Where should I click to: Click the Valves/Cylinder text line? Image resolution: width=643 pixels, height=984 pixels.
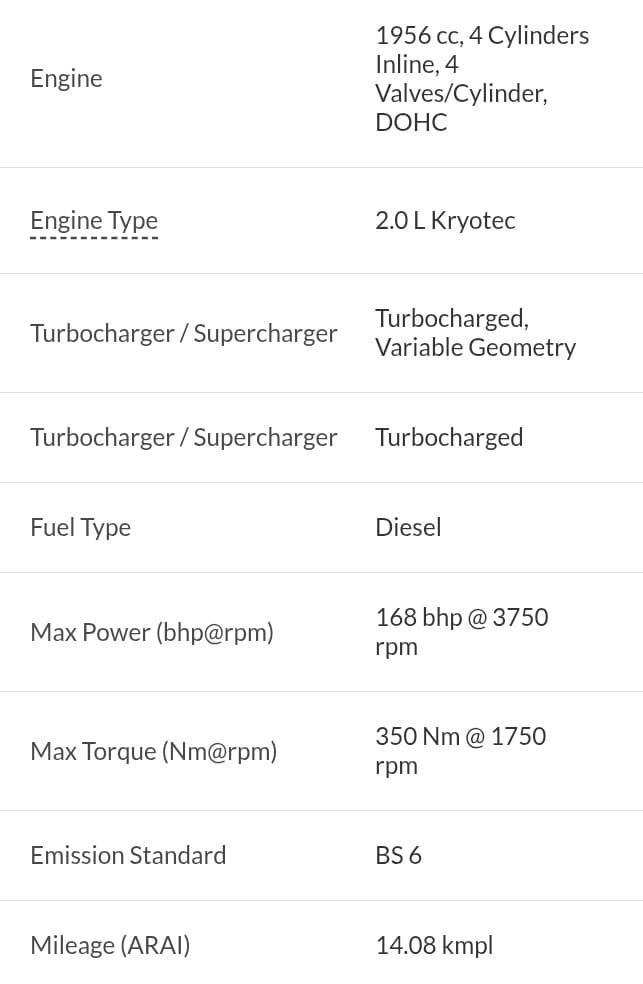pos(462,94)
